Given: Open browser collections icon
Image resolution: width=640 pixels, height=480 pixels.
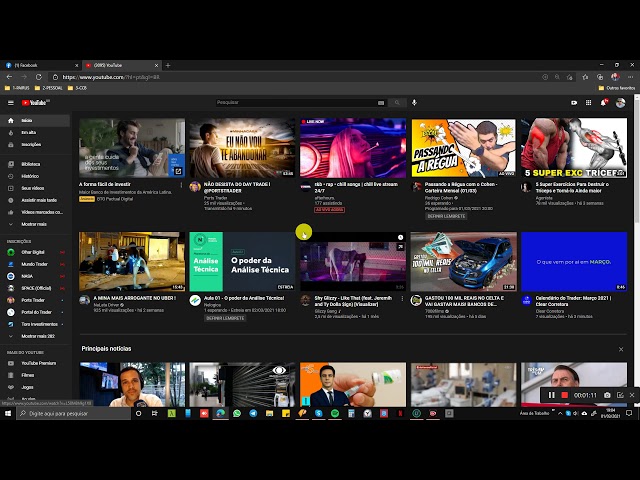Looking at the screenshot, I should (600, 77).
